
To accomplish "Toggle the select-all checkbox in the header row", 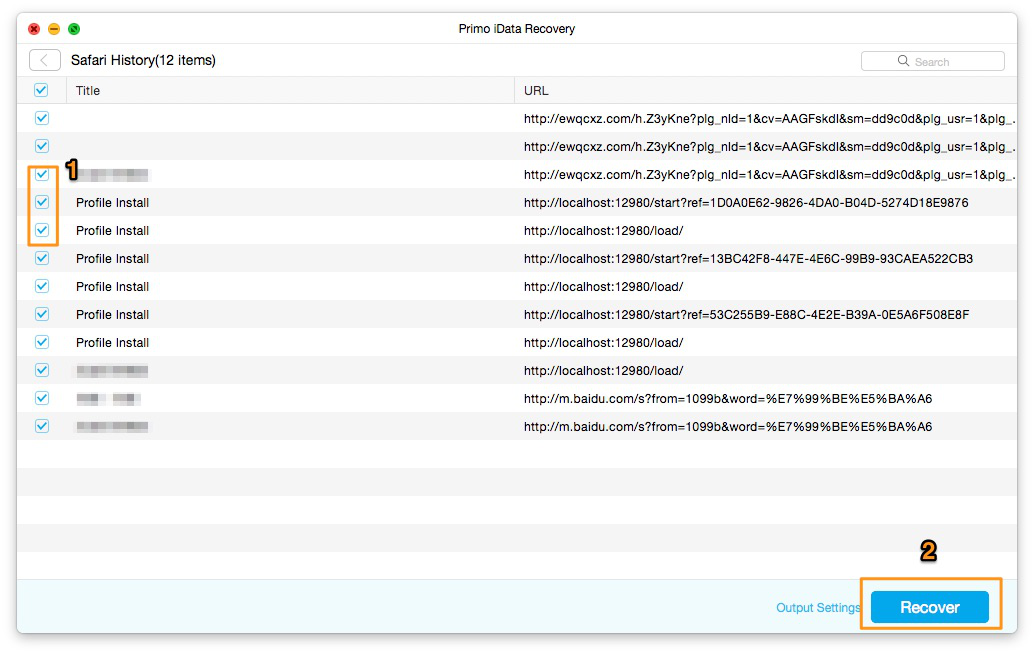I will click(41, 90).
